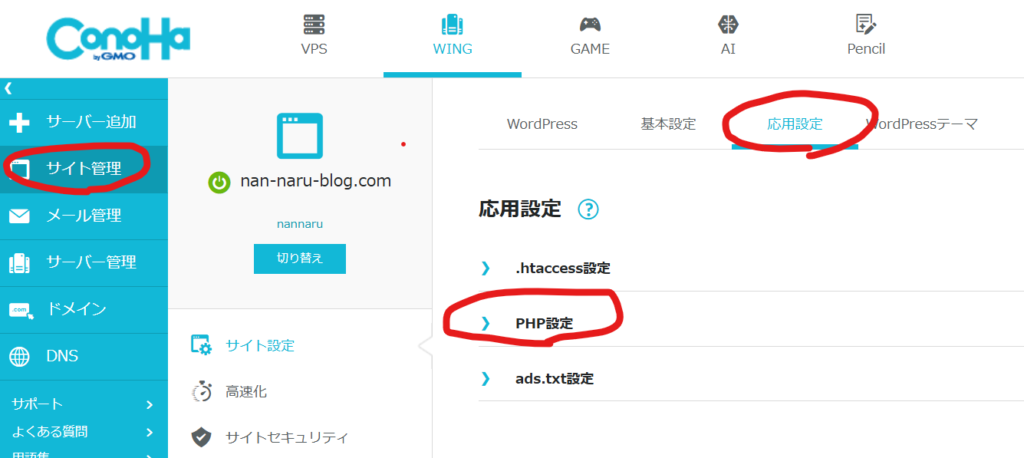Select サイト設定 in the submenu
This screenshot has width=1024, height=458.
point(260,345)
